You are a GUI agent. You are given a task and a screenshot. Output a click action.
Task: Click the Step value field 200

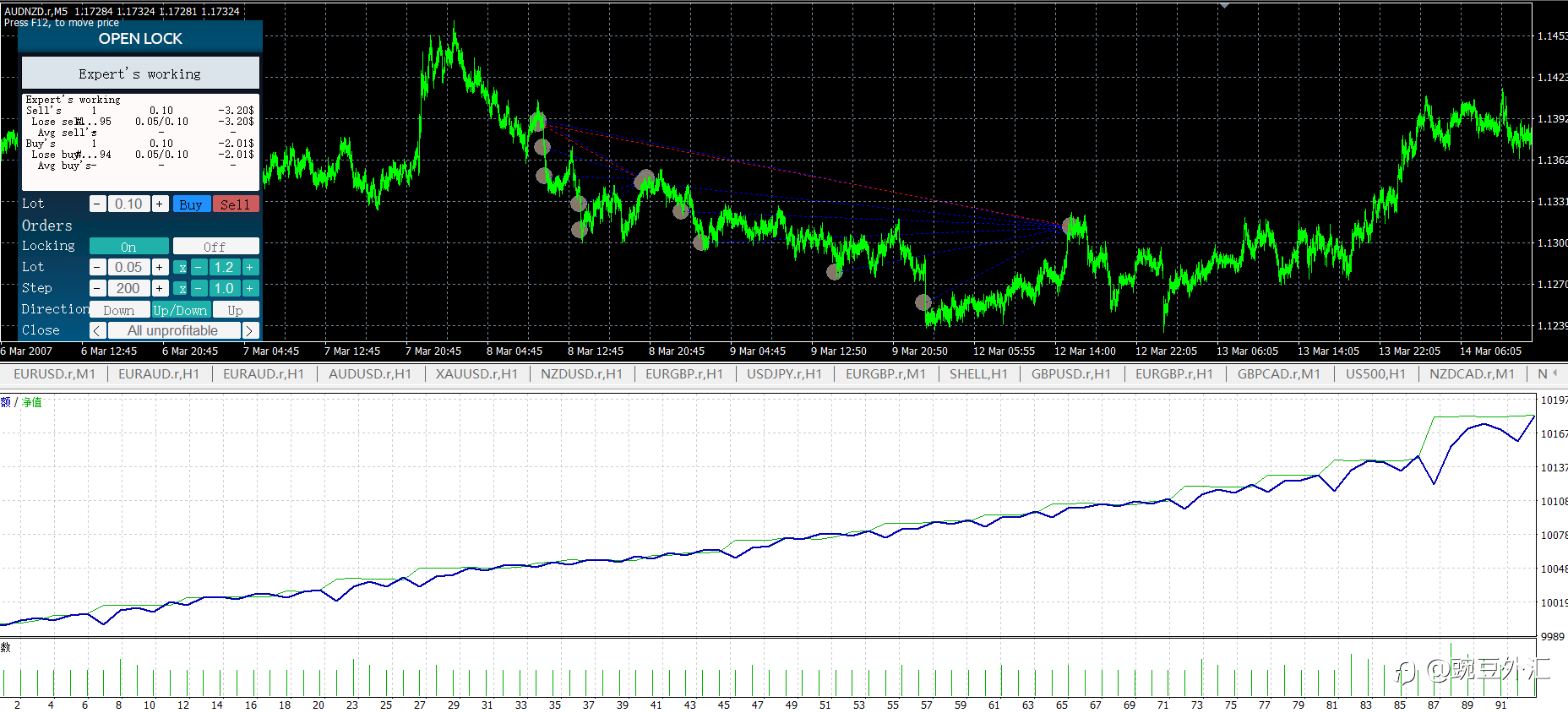[x=128, y=288]
